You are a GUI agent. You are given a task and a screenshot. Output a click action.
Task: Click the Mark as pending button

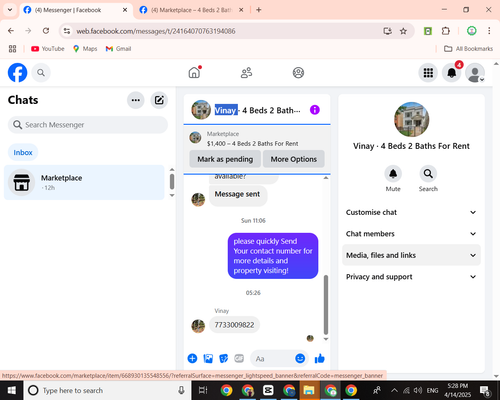point(225,159)
